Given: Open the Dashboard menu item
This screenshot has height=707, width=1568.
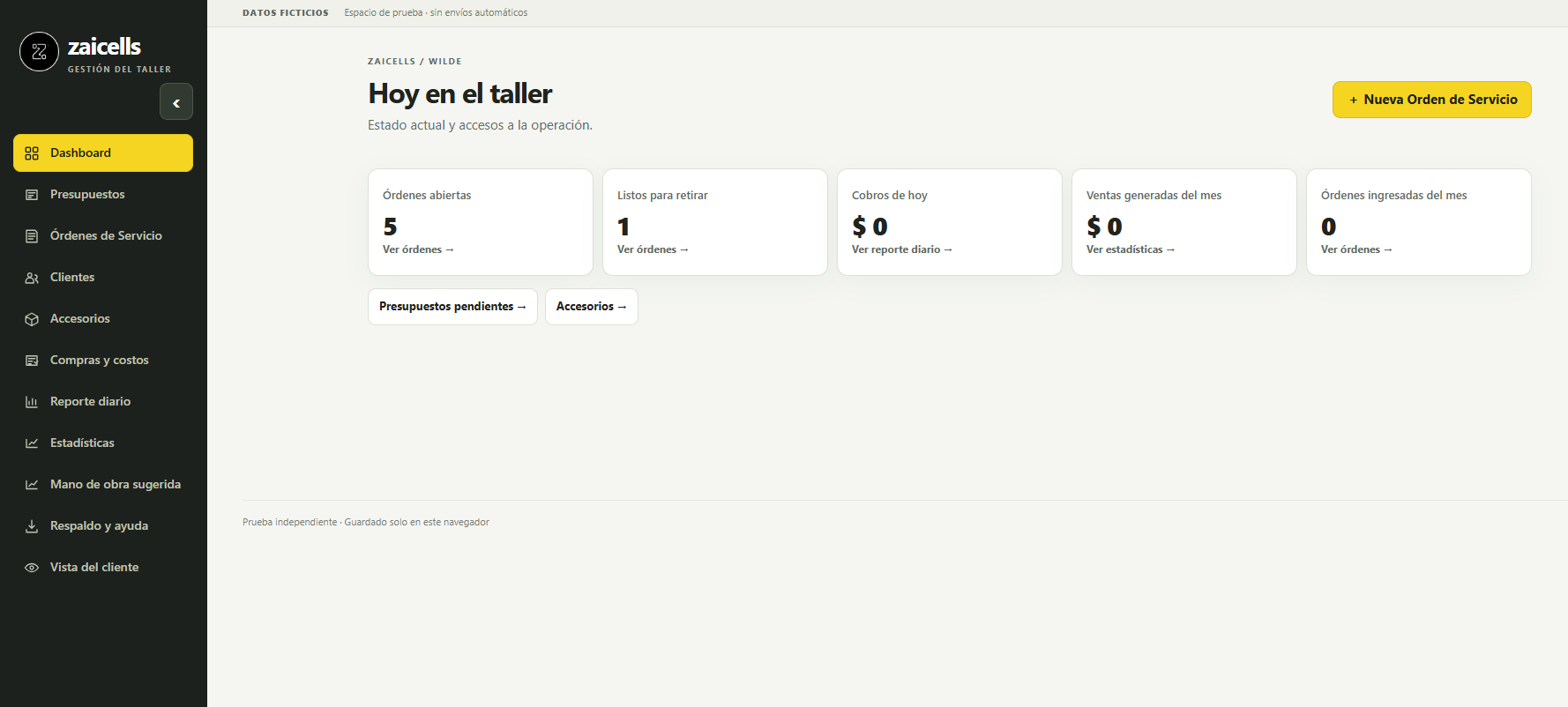Looking at the screenshot, I should (103, 153).
